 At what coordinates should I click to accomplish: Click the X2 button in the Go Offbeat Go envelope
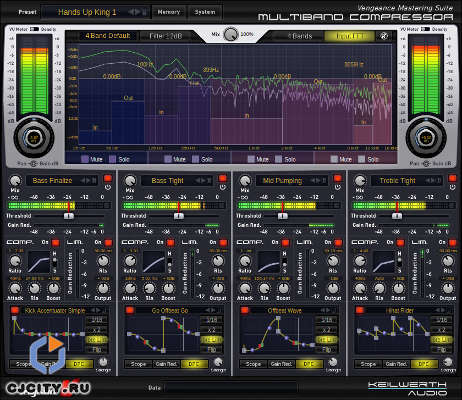coord(211,330)
